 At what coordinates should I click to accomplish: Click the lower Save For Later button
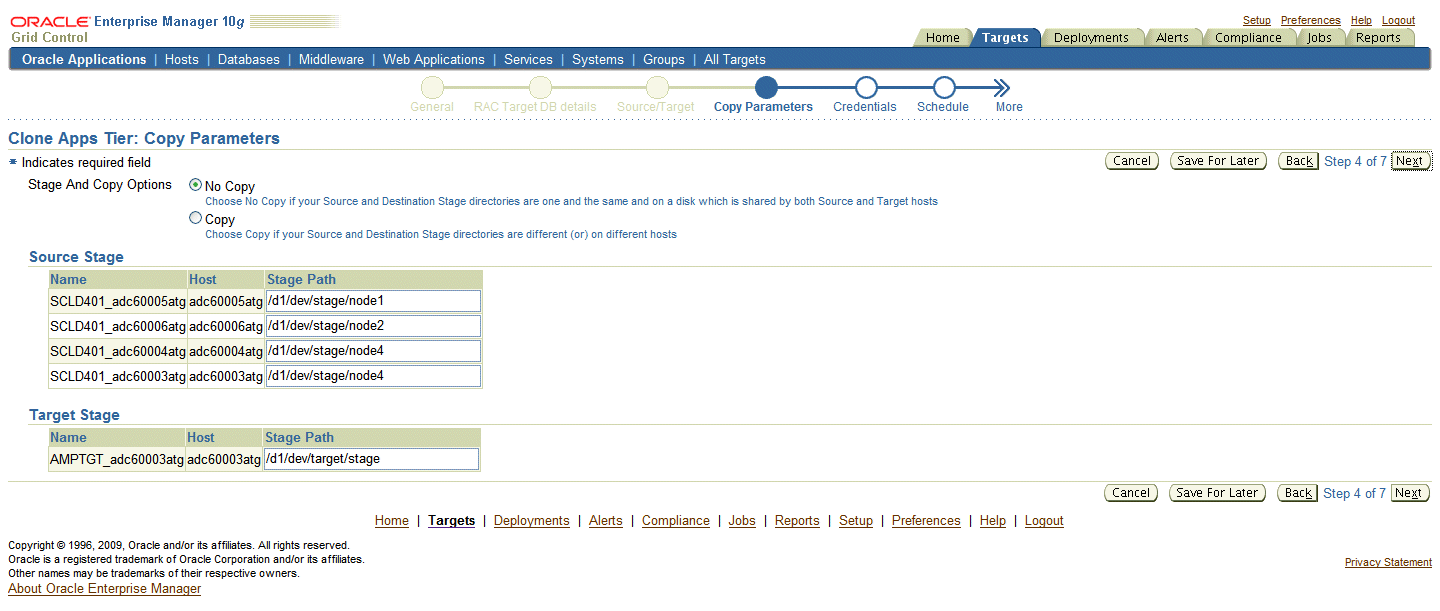click(x=1217, y=493)
